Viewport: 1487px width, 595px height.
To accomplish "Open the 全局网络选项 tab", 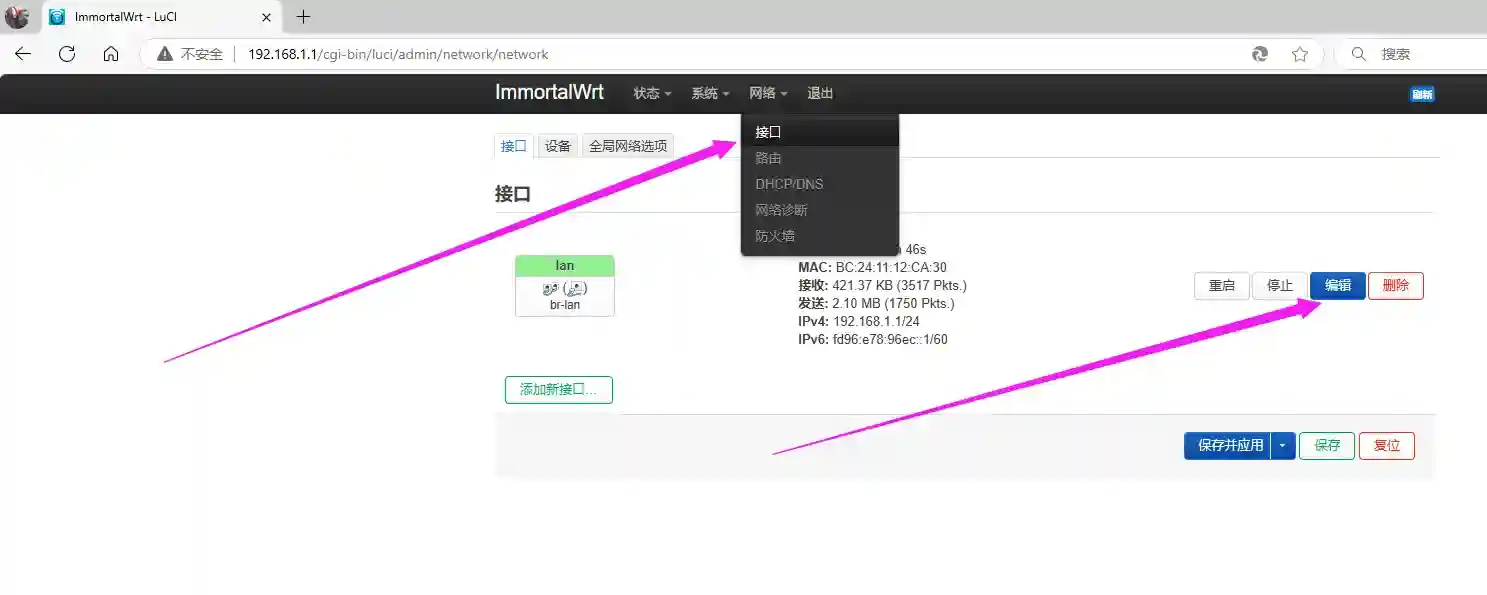I will [627, 146].
